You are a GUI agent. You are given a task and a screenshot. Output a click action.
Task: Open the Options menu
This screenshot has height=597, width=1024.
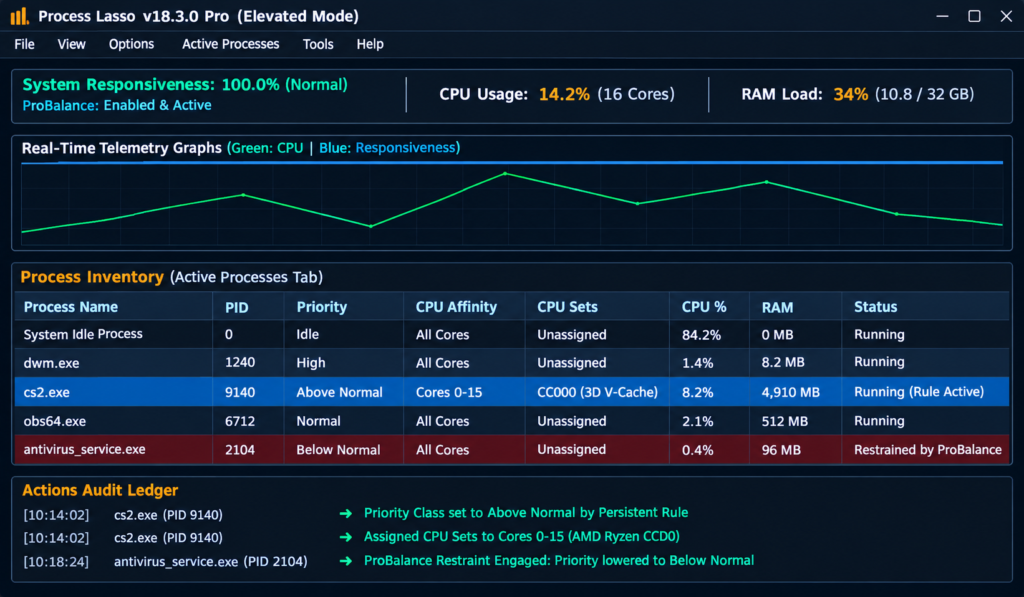[131, 44]
